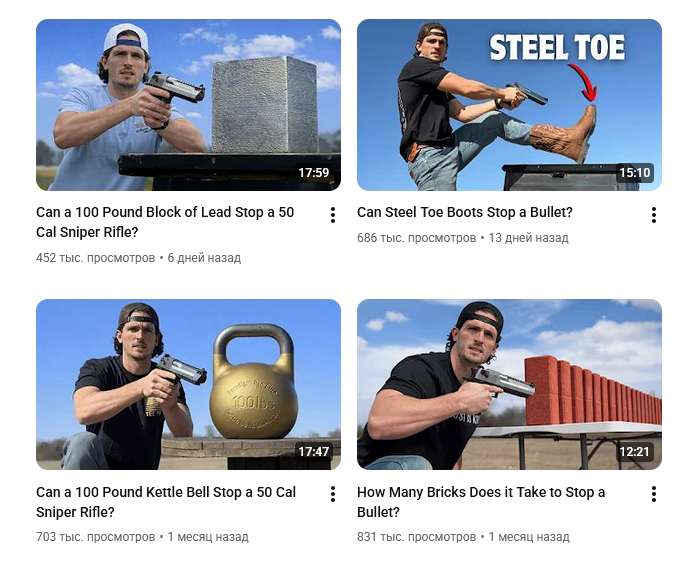Open options menu for Lead Block video
Image resolution: width=674 pixels, height=574 pixels.
tap(333, 215)
